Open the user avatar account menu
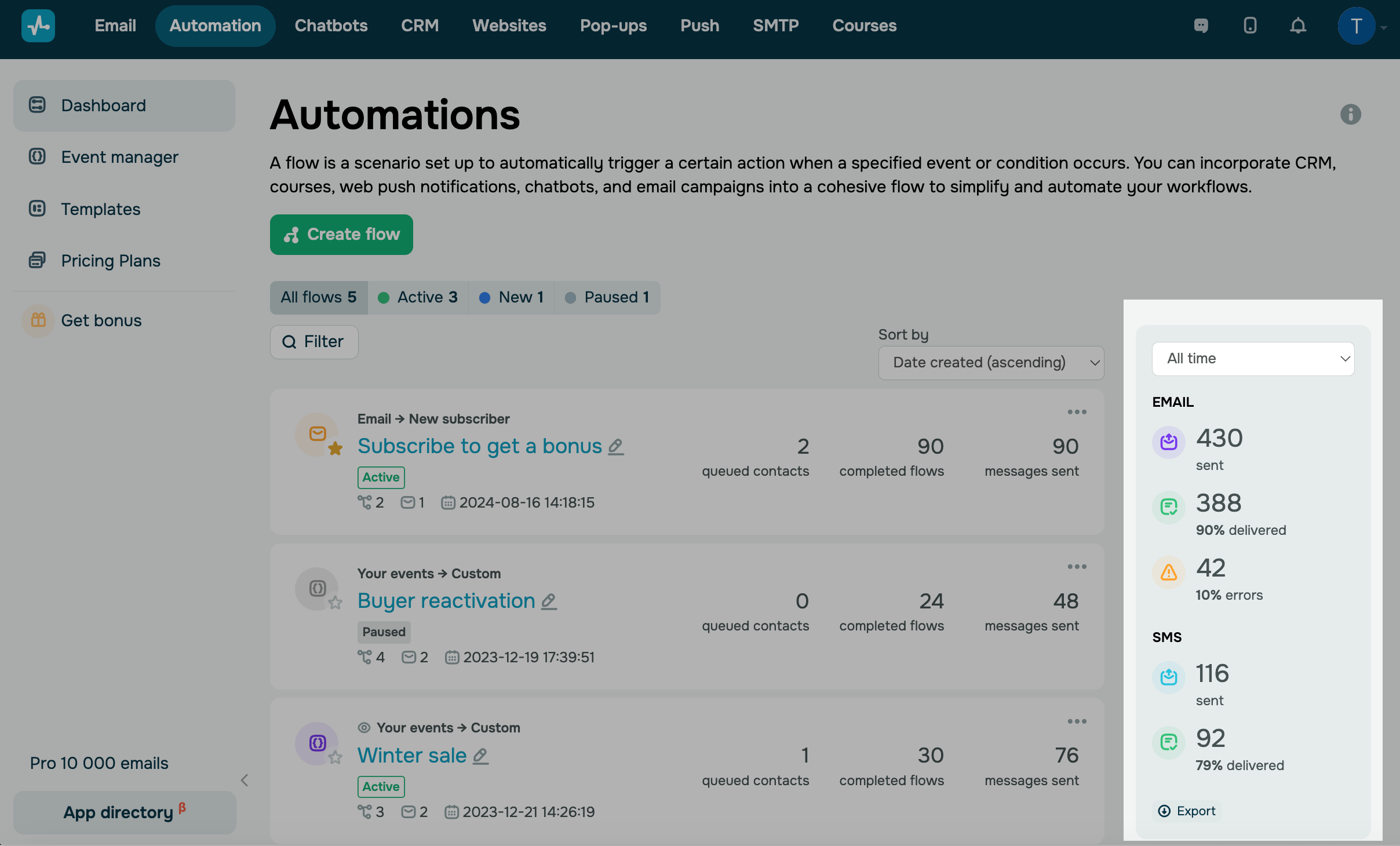Viewport: 1400px width, 846px height. [x=1356, y=26]
